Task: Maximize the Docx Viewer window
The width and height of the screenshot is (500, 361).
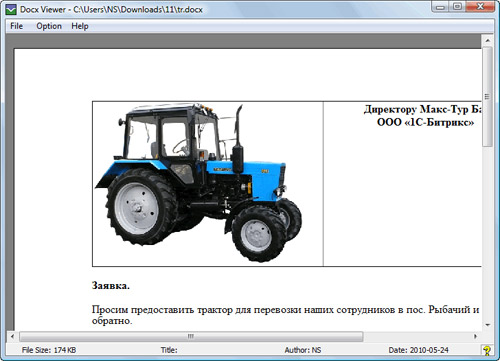Action: click(x=458, y=6)
